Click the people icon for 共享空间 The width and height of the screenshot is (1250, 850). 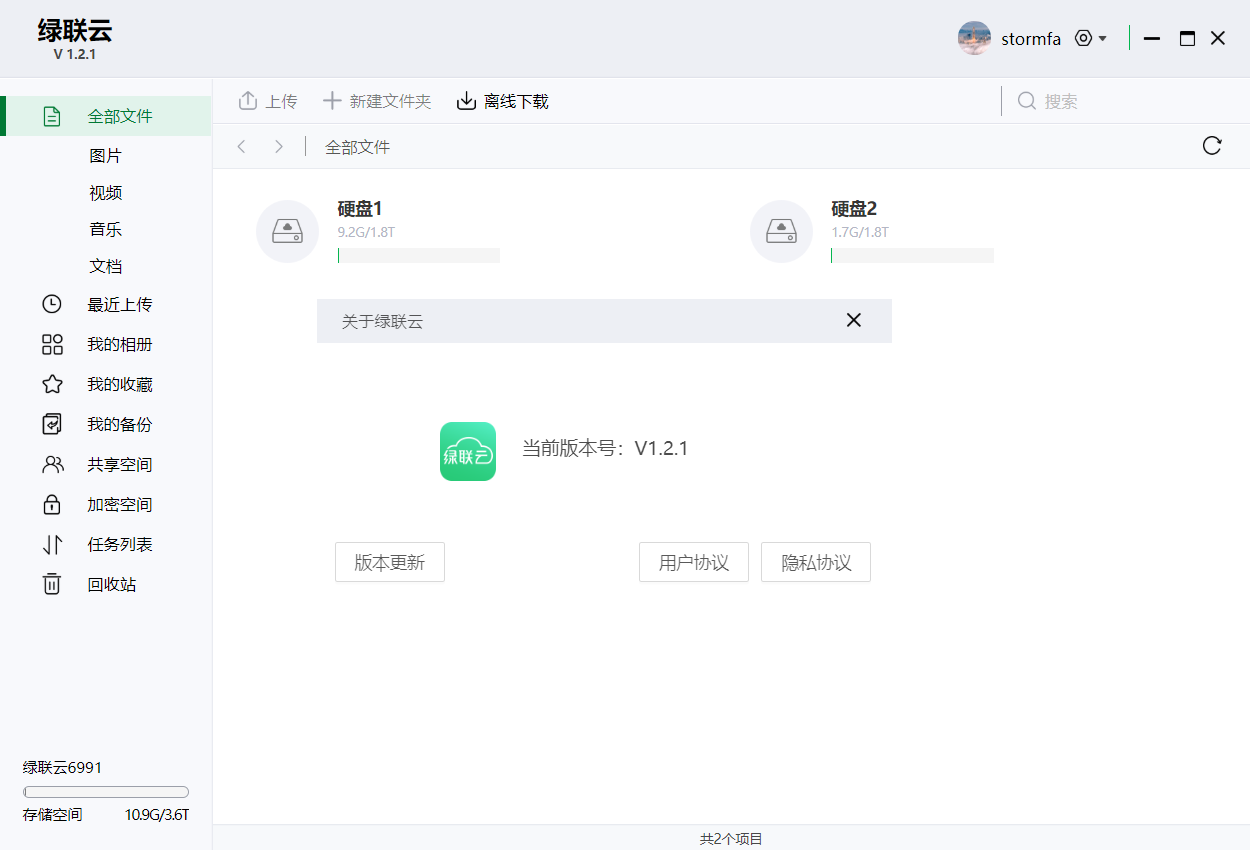pyautogui.click(x=52, y=464)
